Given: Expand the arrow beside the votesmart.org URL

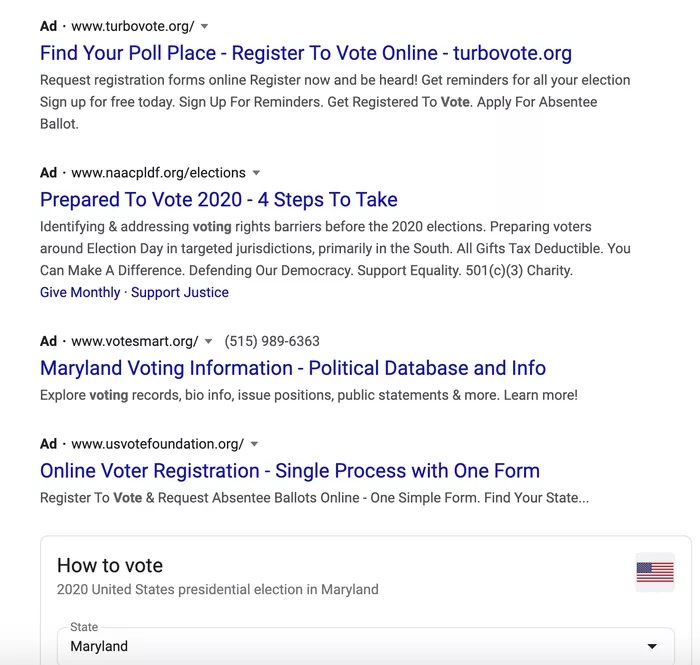Looking at the screenshot, I should tap(208, 342).
